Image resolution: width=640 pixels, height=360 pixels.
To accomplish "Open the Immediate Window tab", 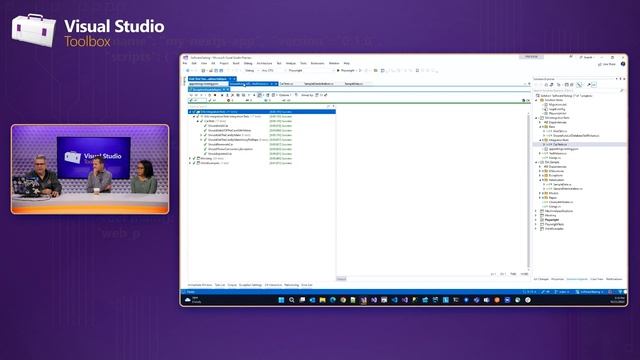I will 200,285.
